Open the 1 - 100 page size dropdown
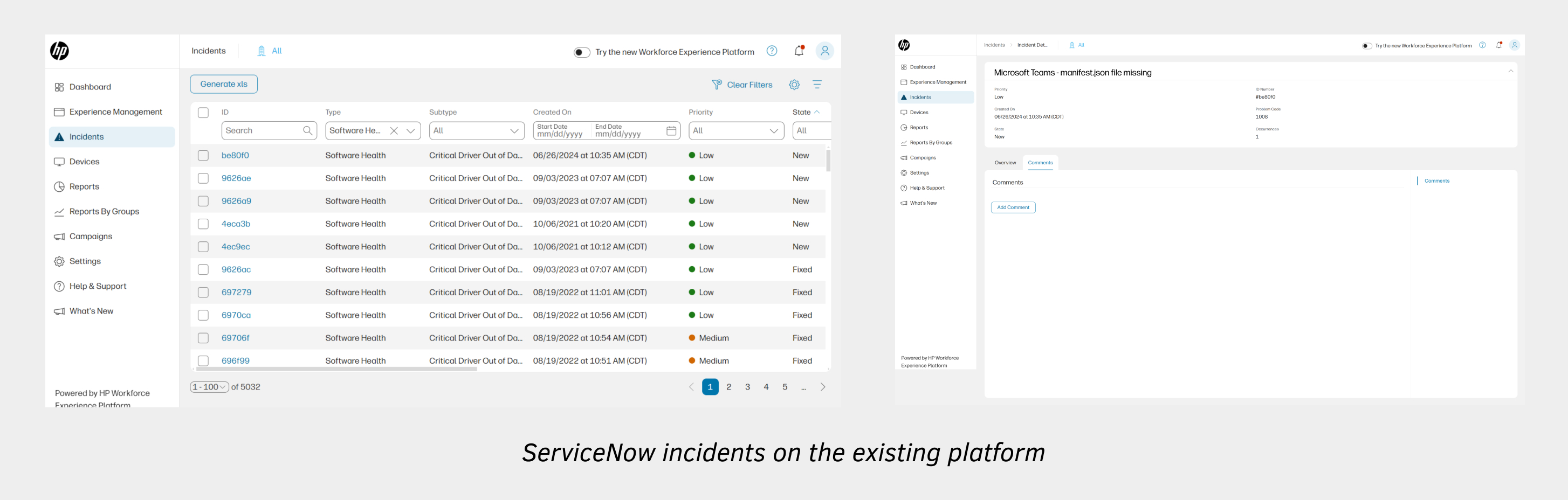The width and height of the screenshot is (1568, 500). pyautogui.click(x=209, y=387)
